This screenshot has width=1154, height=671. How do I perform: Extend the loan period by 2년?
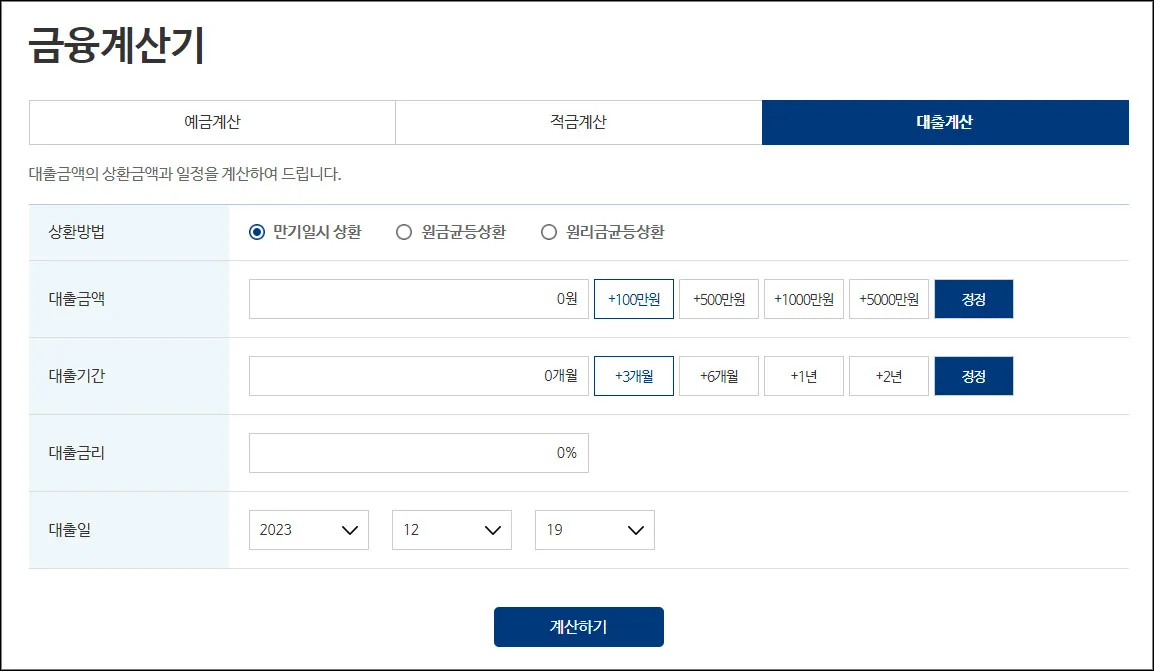tap(888, 375)
